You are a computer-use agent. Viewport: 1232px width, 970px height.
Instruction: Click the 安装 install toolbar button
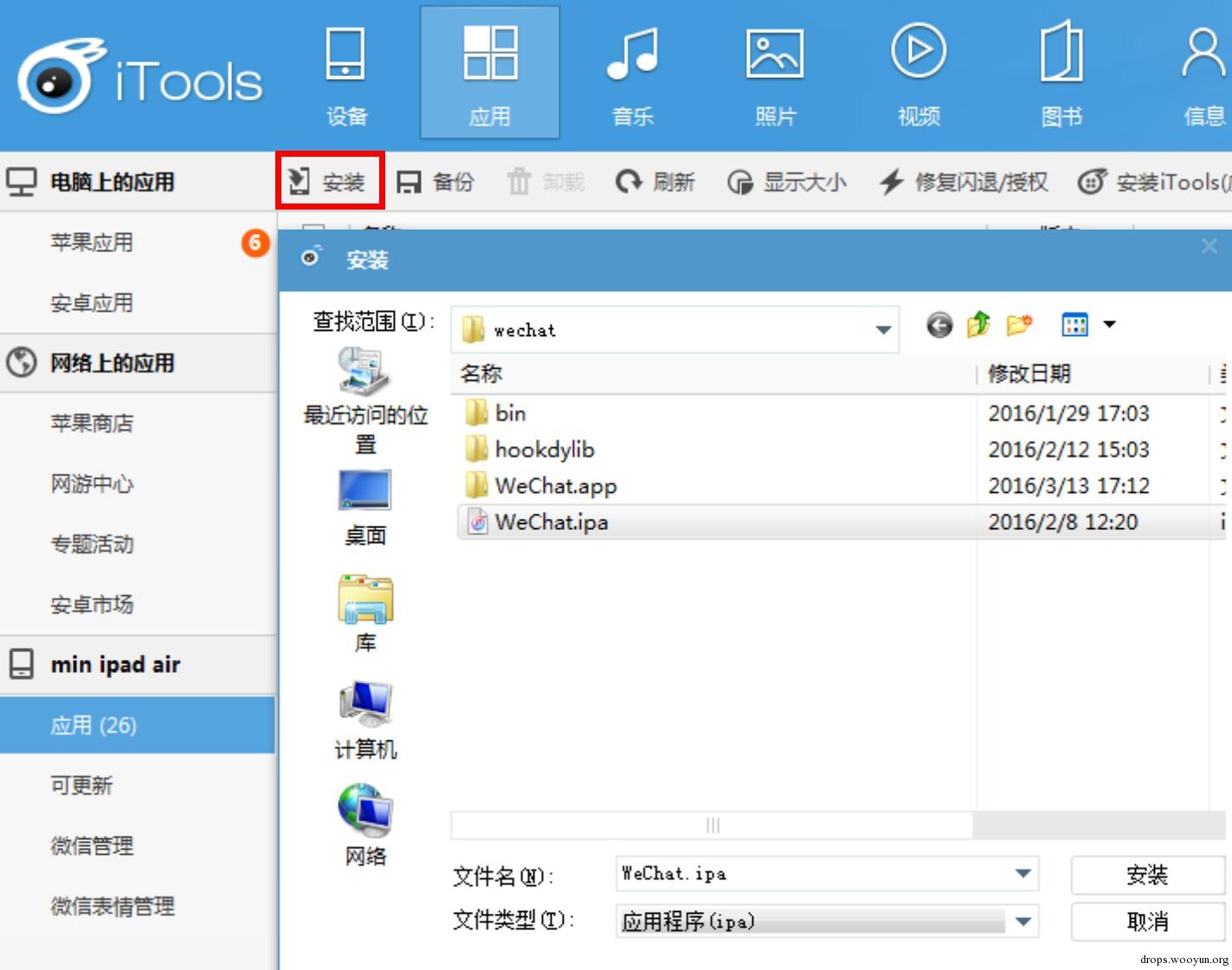tap(329, 181)
